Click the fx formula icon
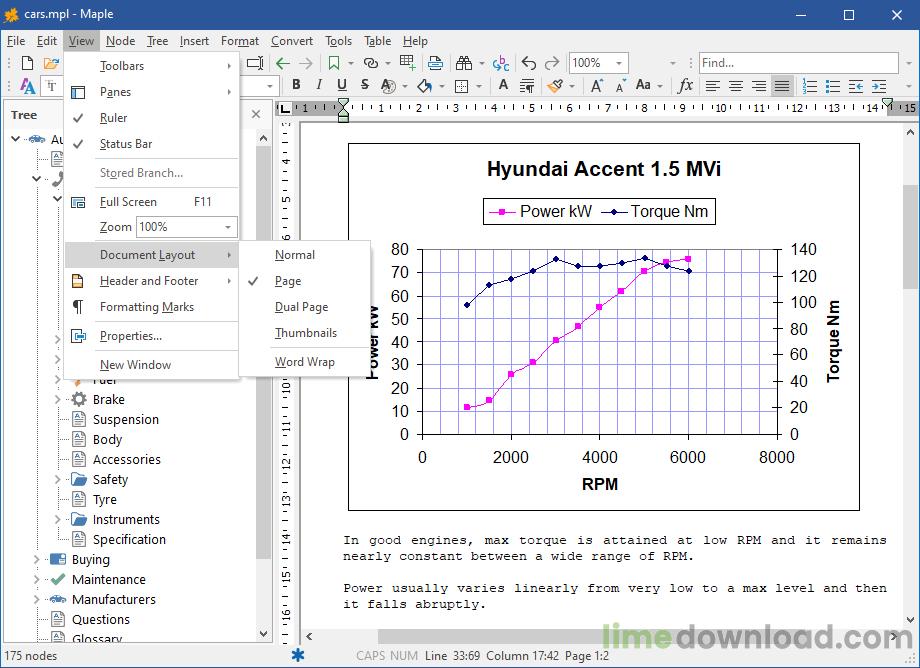The height and width of the screenshot is (668, 920). (685, 86)
